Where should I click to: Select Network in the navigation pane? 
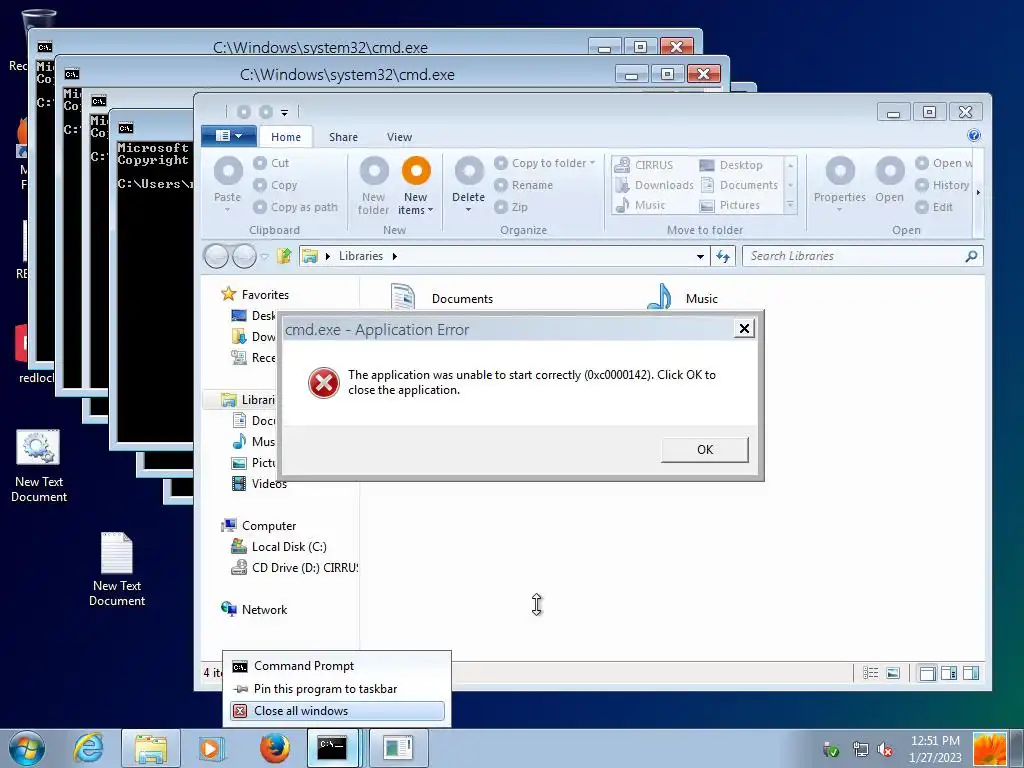click(x=254, y=609)
